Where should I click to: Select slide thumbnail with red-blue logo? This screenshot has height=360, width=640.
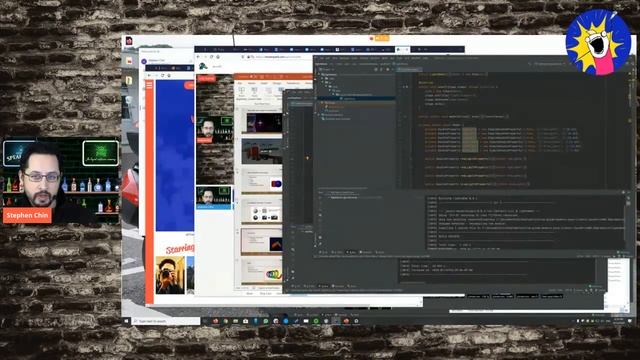tap(262, 181)
